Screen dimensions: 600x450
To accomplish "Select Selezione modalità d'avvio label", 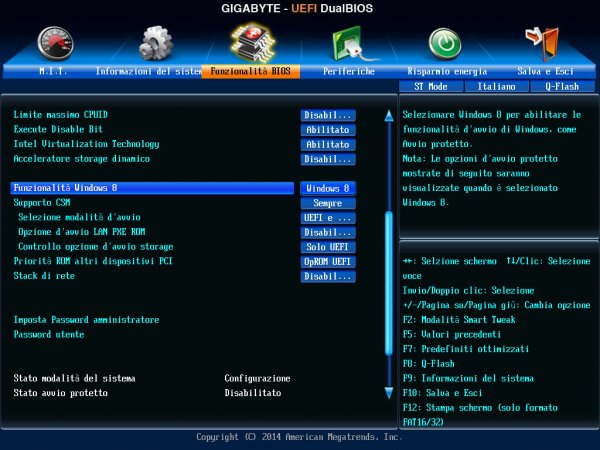I will 79,217.
